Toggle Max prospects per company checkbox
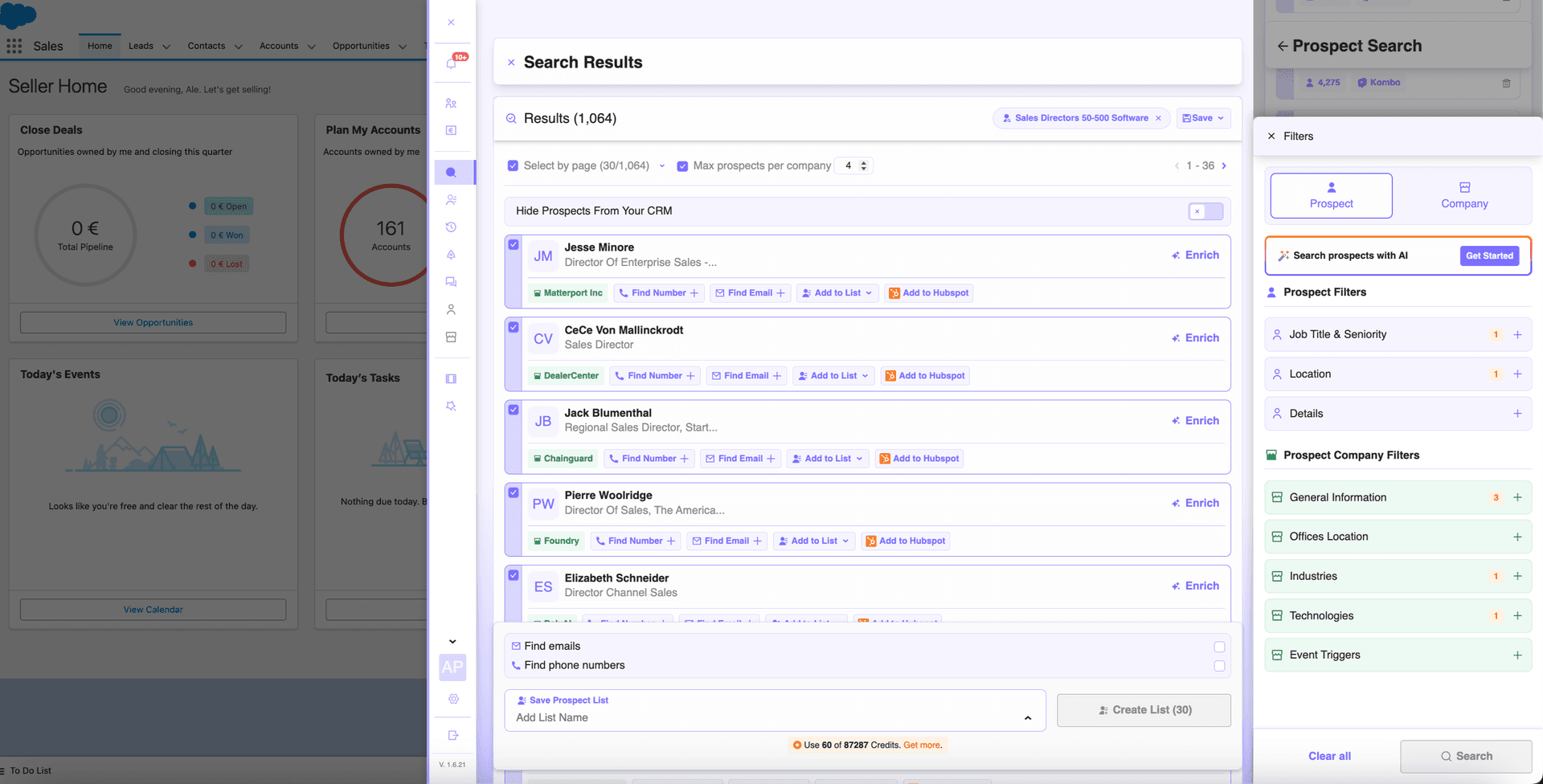 [x=682, y=165]
